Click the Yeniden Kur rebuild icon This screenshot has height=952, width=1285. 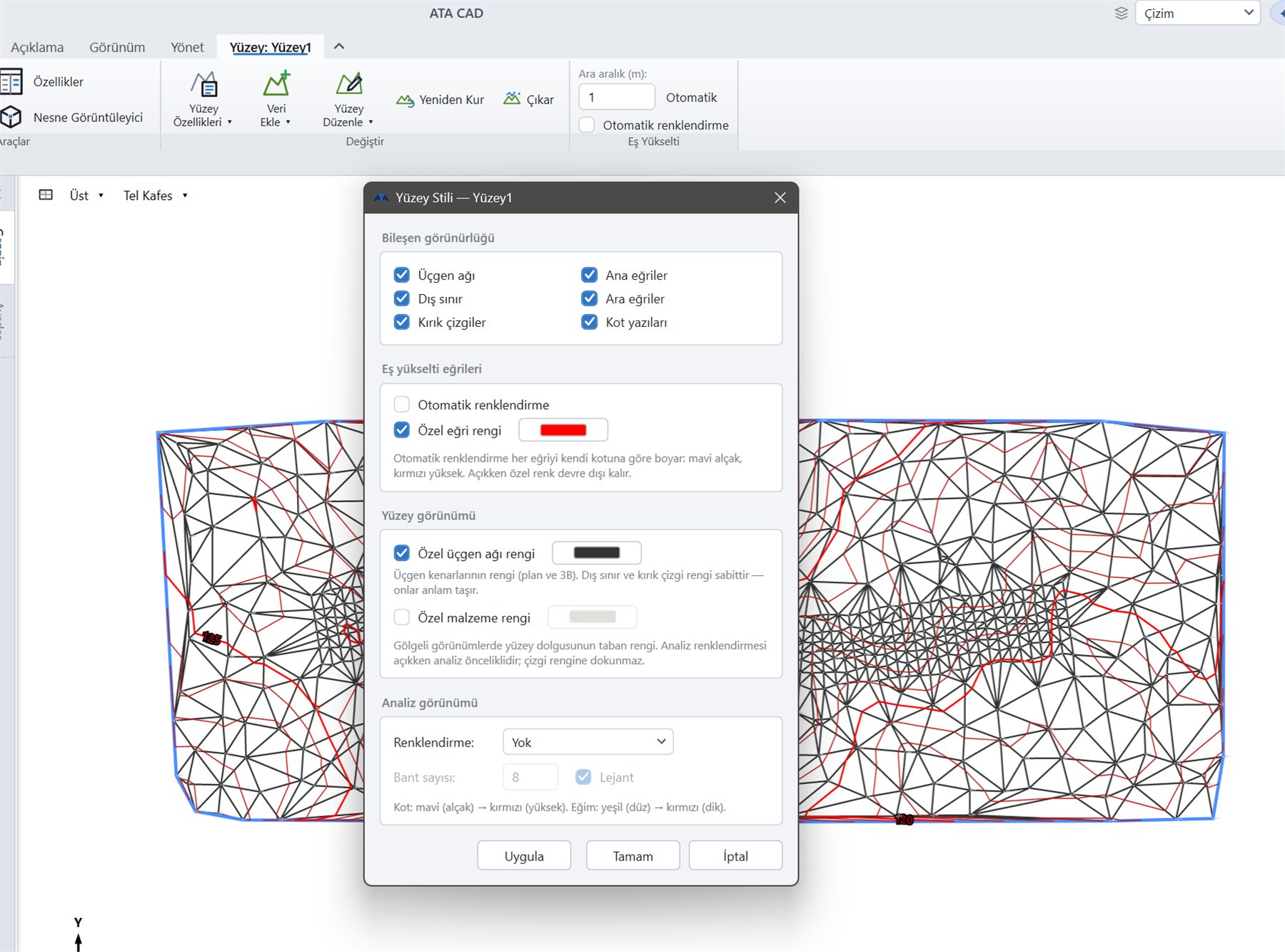click(x=405, y=100)
